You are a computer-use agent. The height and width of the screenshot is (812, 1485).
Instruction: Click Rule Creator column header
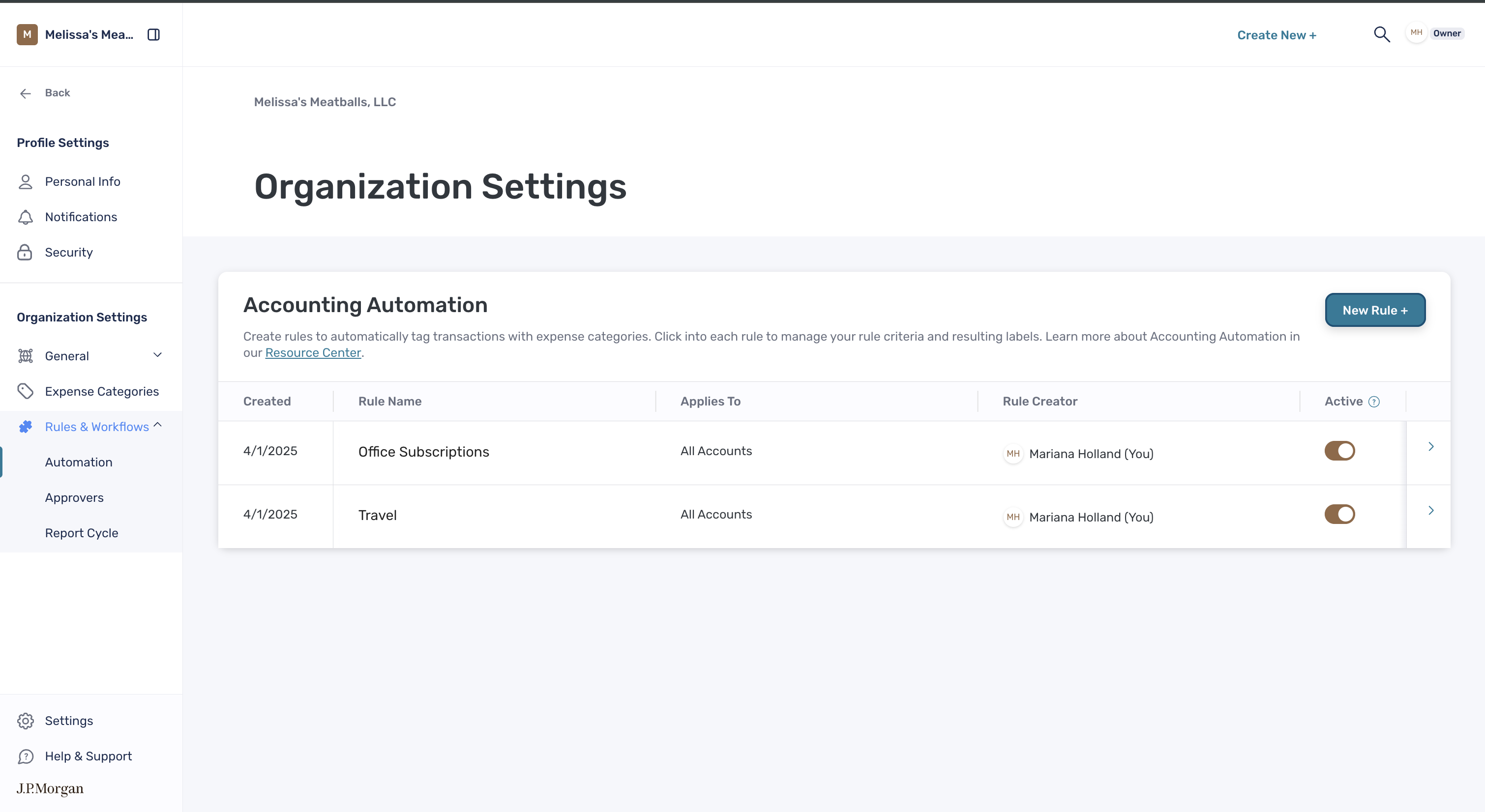(x=1039, y=401)
